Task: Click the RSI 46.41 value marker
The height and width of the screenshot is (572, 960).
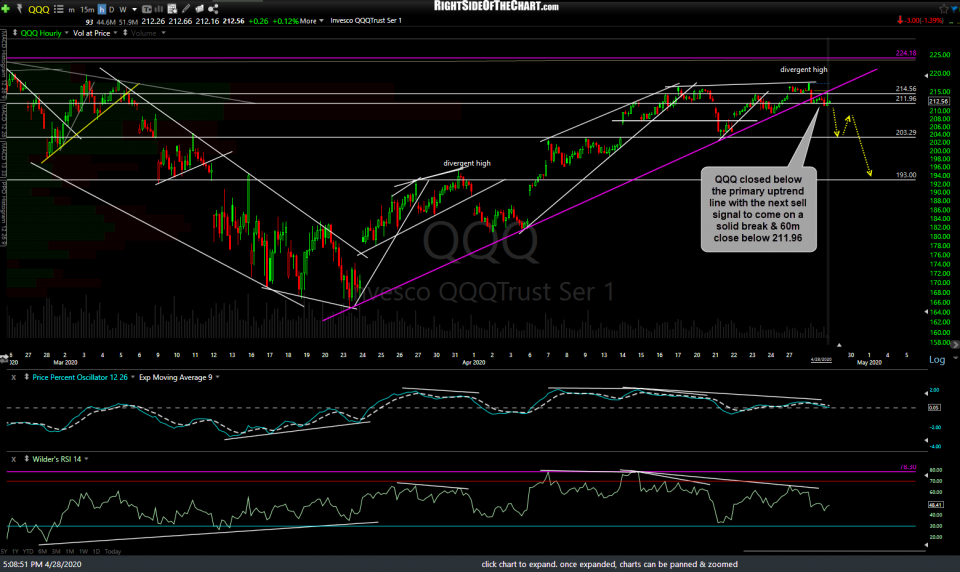Action: 935,505
